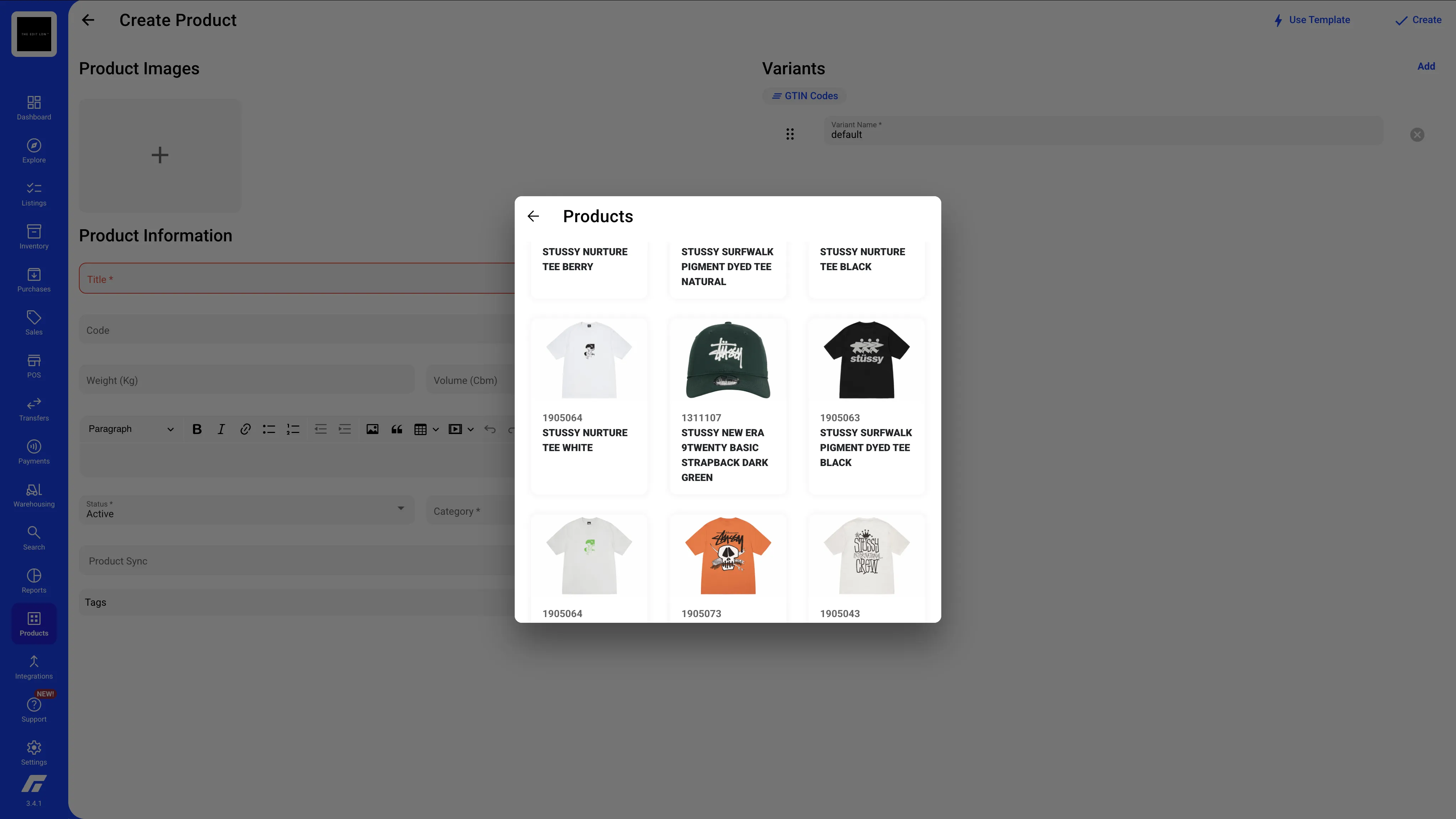This screenshot has height=819, width=1456.
Task: Click the Use Template button
Action: click(x=1319, y=20)
